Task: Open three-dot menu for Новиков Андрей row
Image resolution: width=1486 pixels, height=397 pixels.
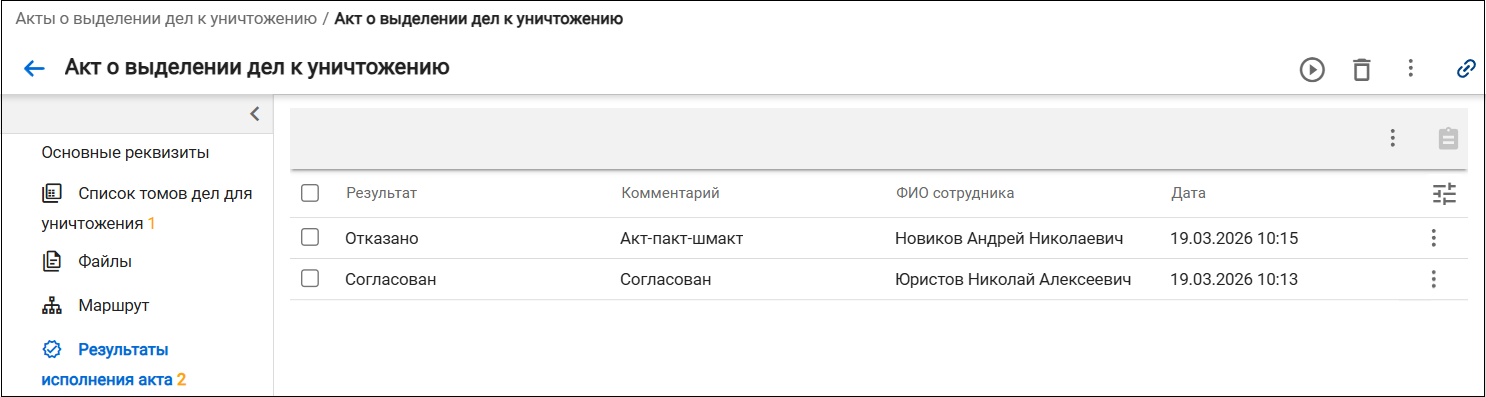Action: pos(1434,238)
